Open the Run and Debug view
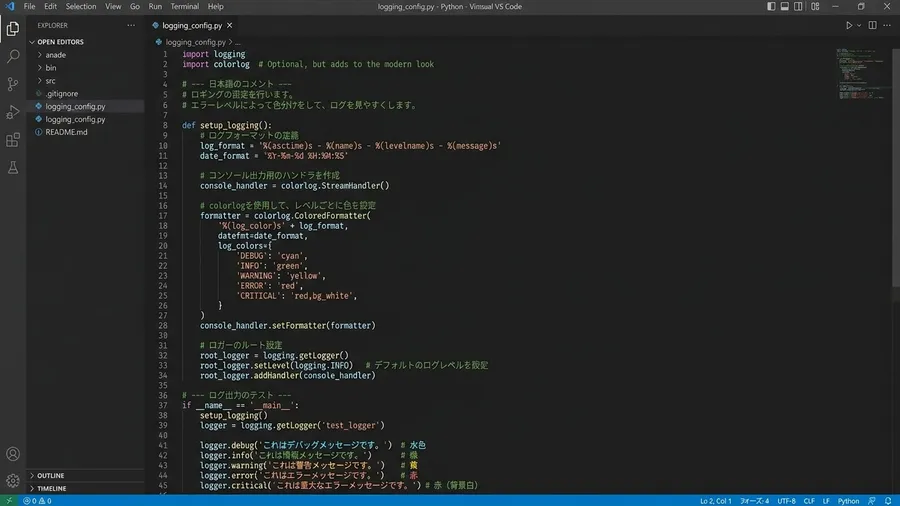Image resolution: width=900 pixels, height=506 pixels. coord(13,112)
